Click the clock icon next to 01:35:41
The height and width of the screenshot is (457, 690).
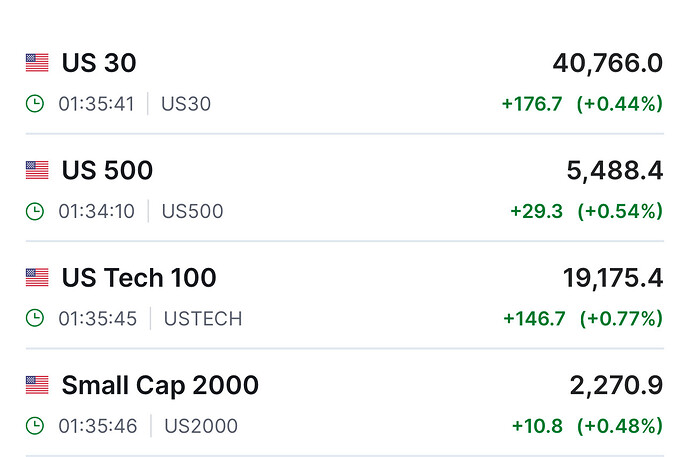[x=35, y=104]
